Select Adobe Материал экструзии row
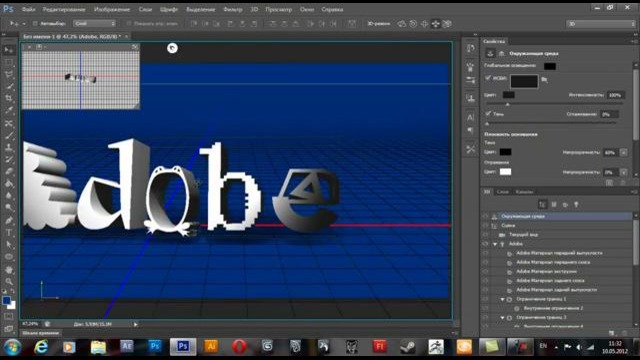640x360 pixels. (562, 271)
